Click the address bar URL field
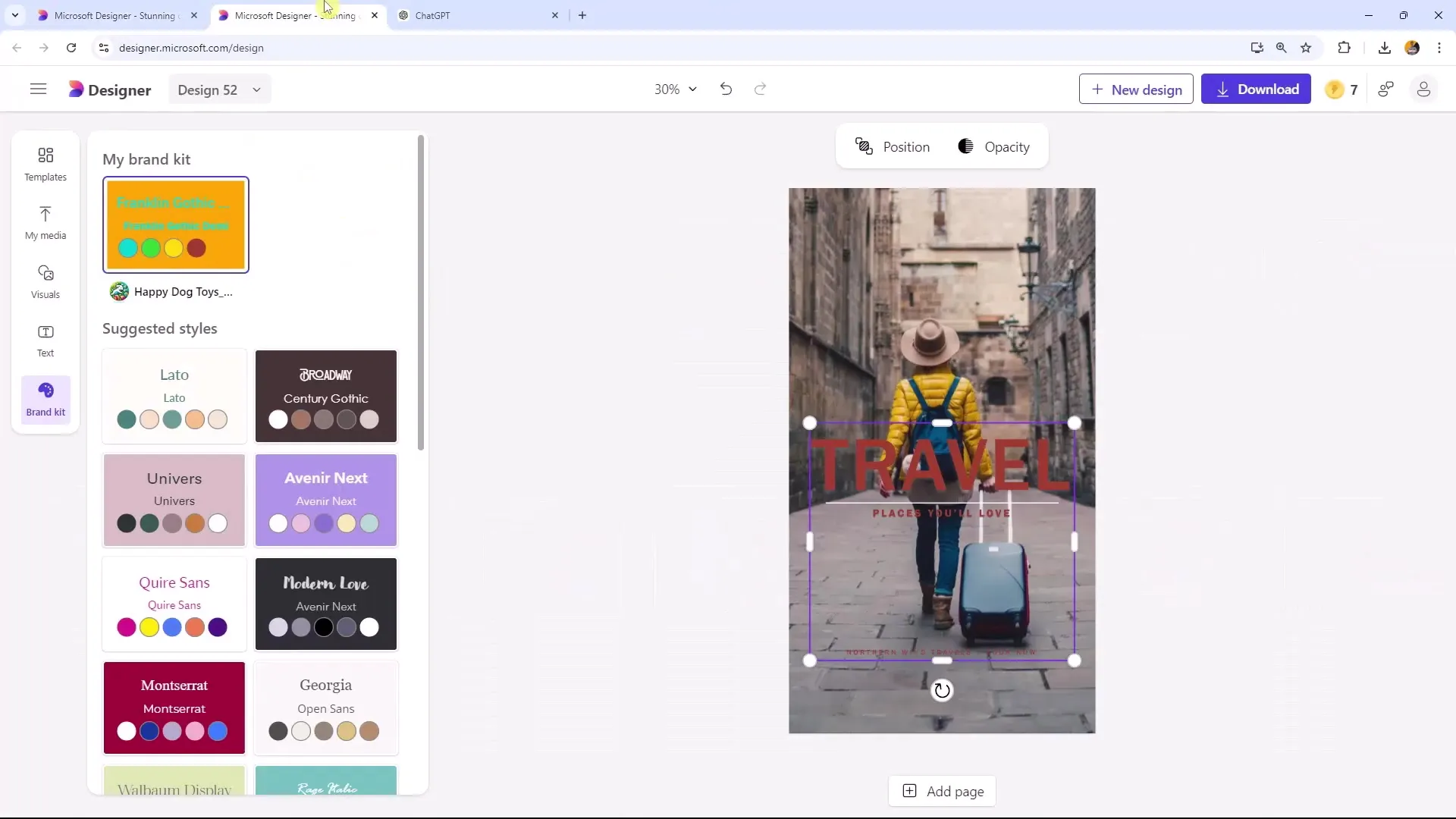Viewport: 1456px width, 819px height. pyautogui.click(x=667, y=48)
